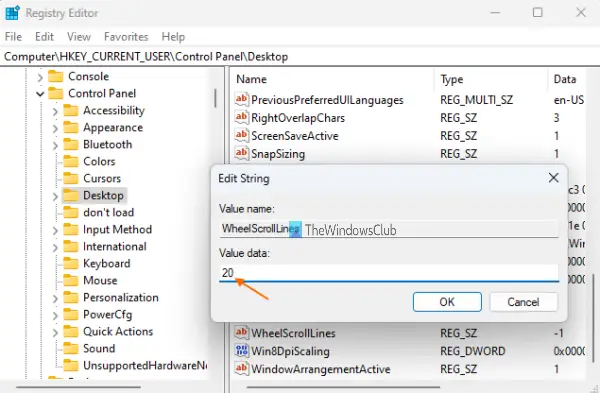600x393 pixels.
Task: Select the Win8DpiScaling DWORD value icon
Action: 241,351
